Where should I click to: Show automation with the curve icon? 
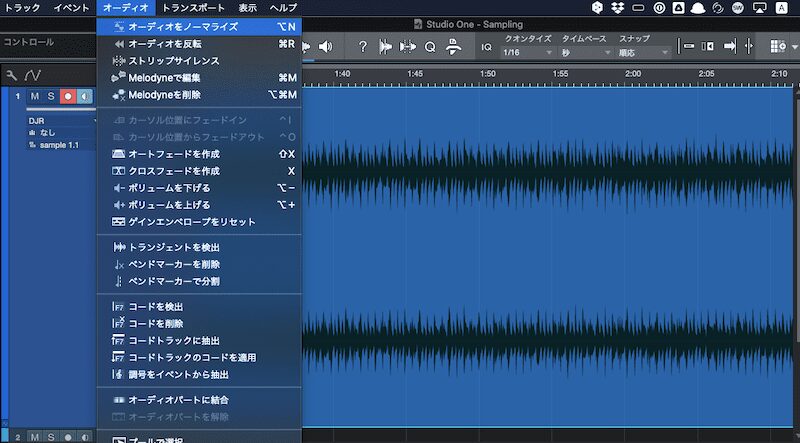pos(33,76)
